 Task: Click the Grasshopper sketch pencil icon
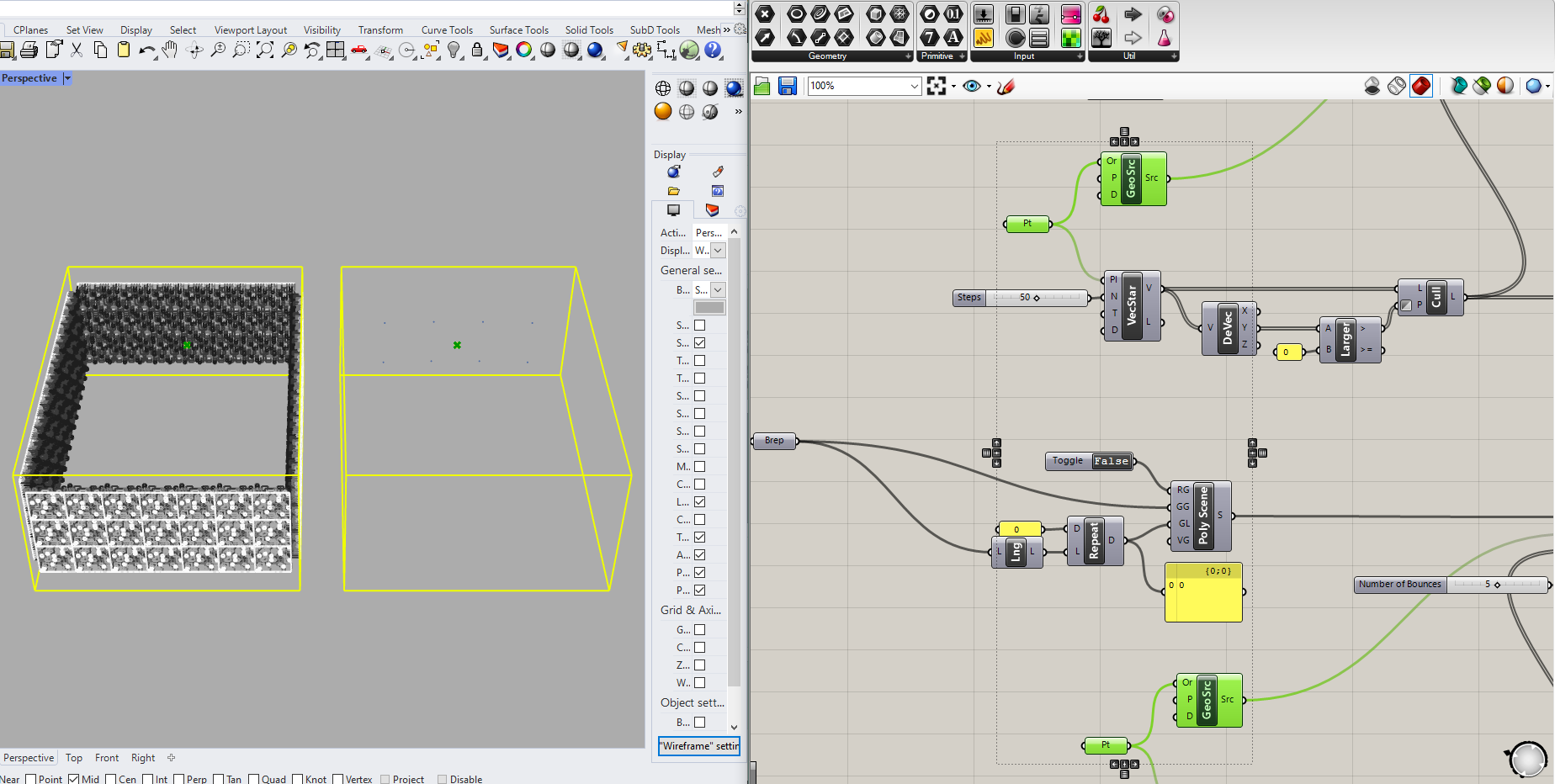pos(1006,86)
